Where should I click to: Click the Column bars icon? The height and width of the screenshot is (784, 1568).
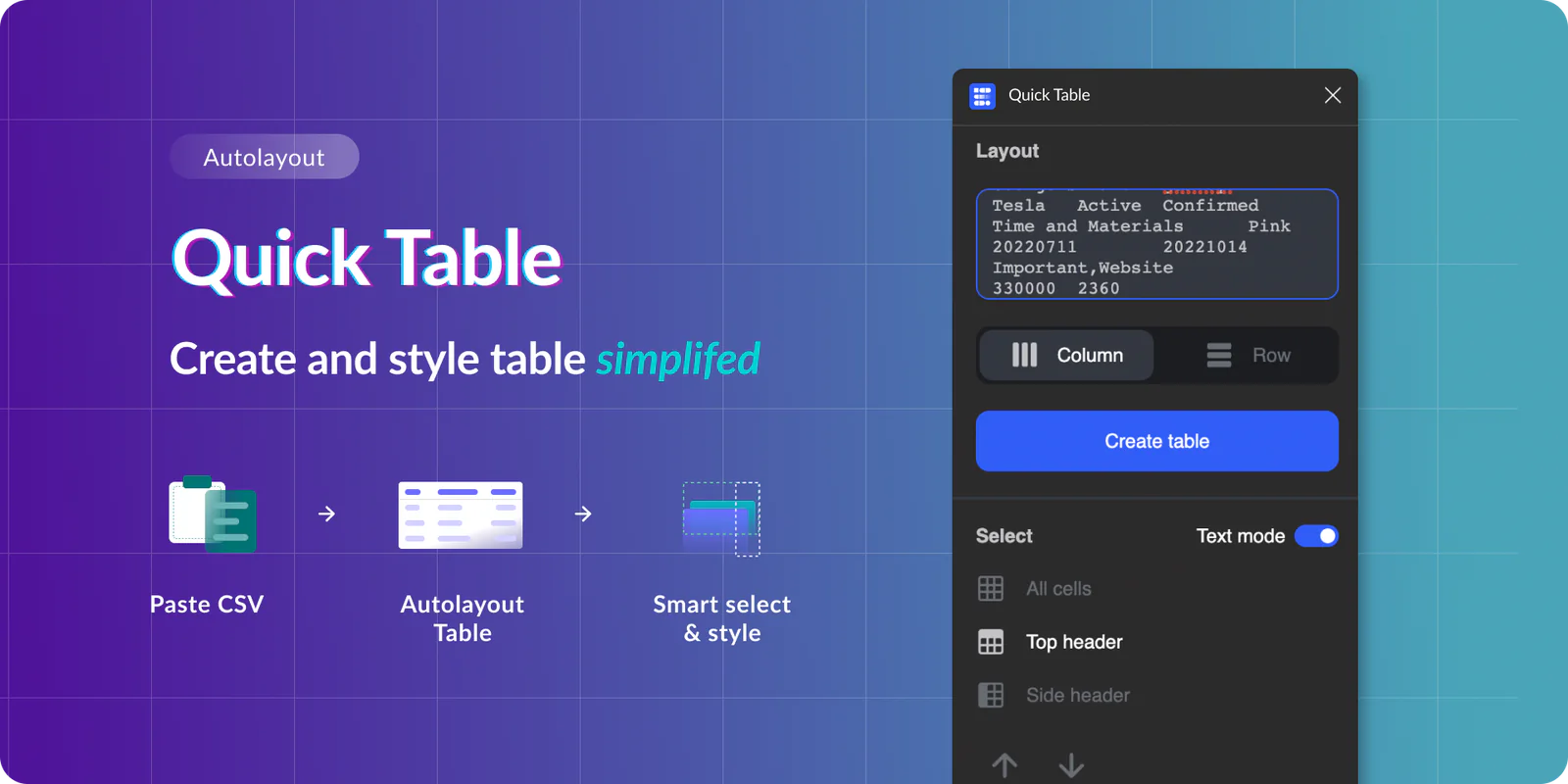(1024, 355)
